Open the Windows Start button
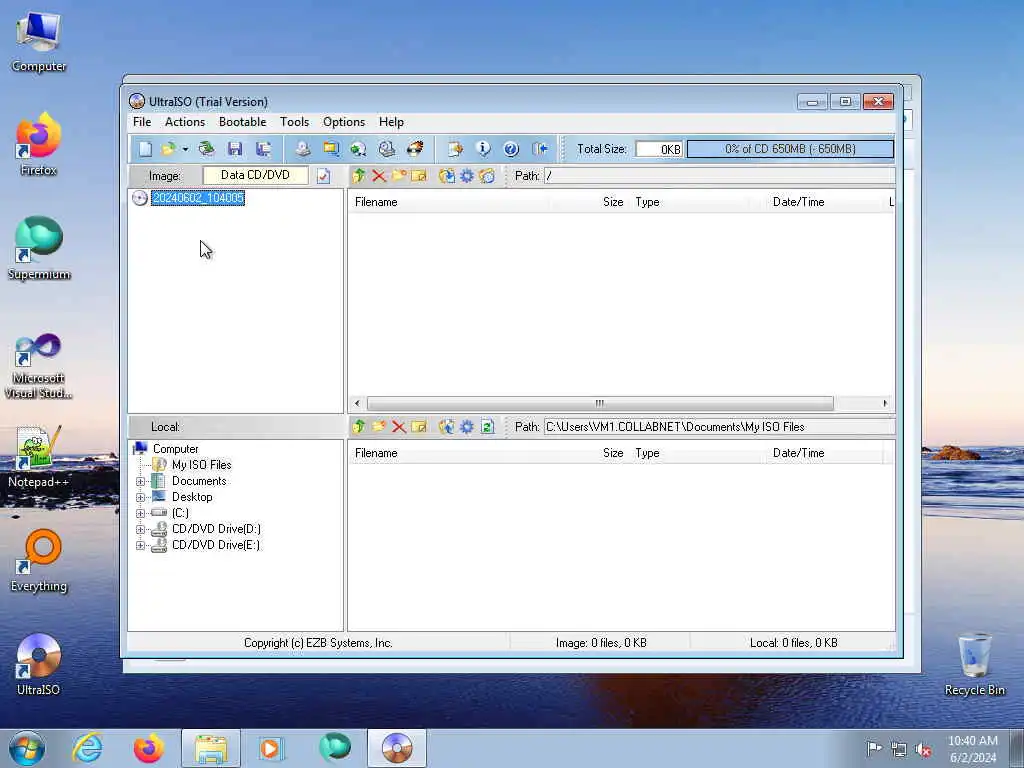 (x=27, y=748)
